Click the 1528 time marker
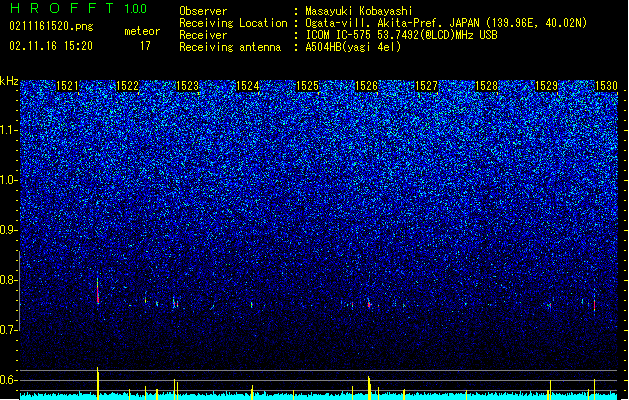Screen dimensions: 629x400 tap(486, 86)
